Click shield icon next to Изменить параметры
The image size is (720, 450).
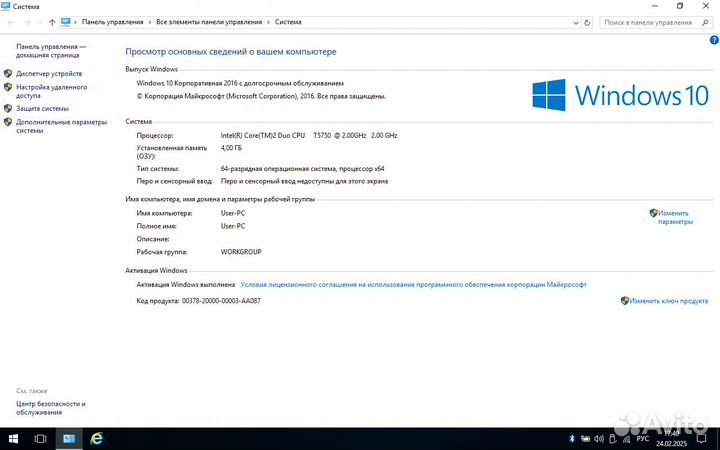653,213
